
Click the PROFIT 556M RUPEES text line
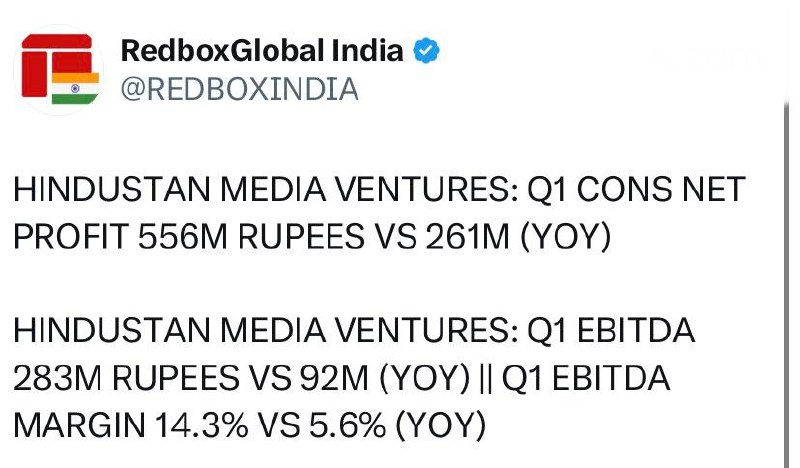(x=312, y=237)
